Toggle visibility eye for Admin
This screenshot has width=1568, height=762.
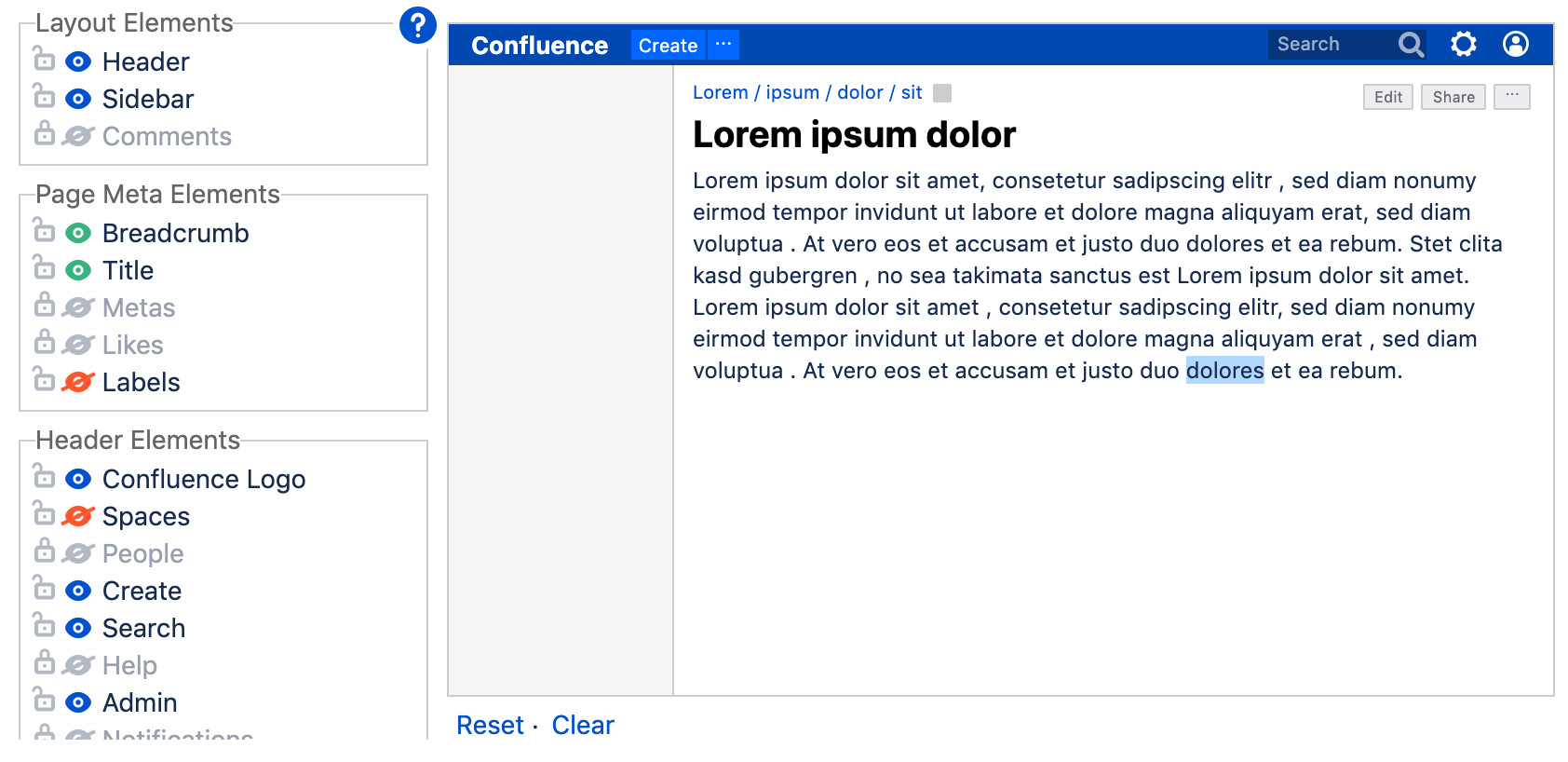(x=78, y=702)
